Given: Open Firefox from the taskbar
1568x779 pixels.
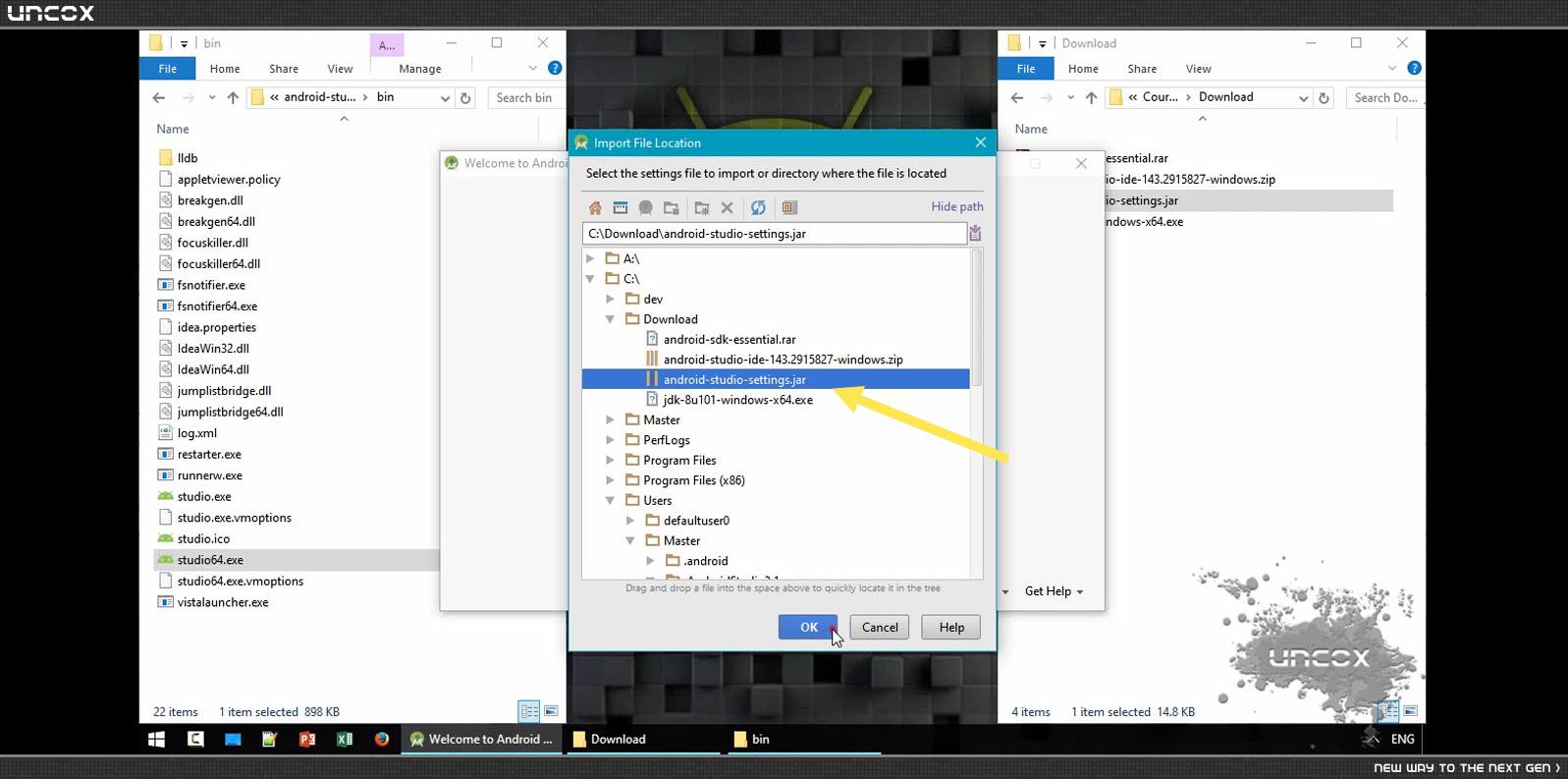Looking at the screenshot, I should click(x=382, y=739).
